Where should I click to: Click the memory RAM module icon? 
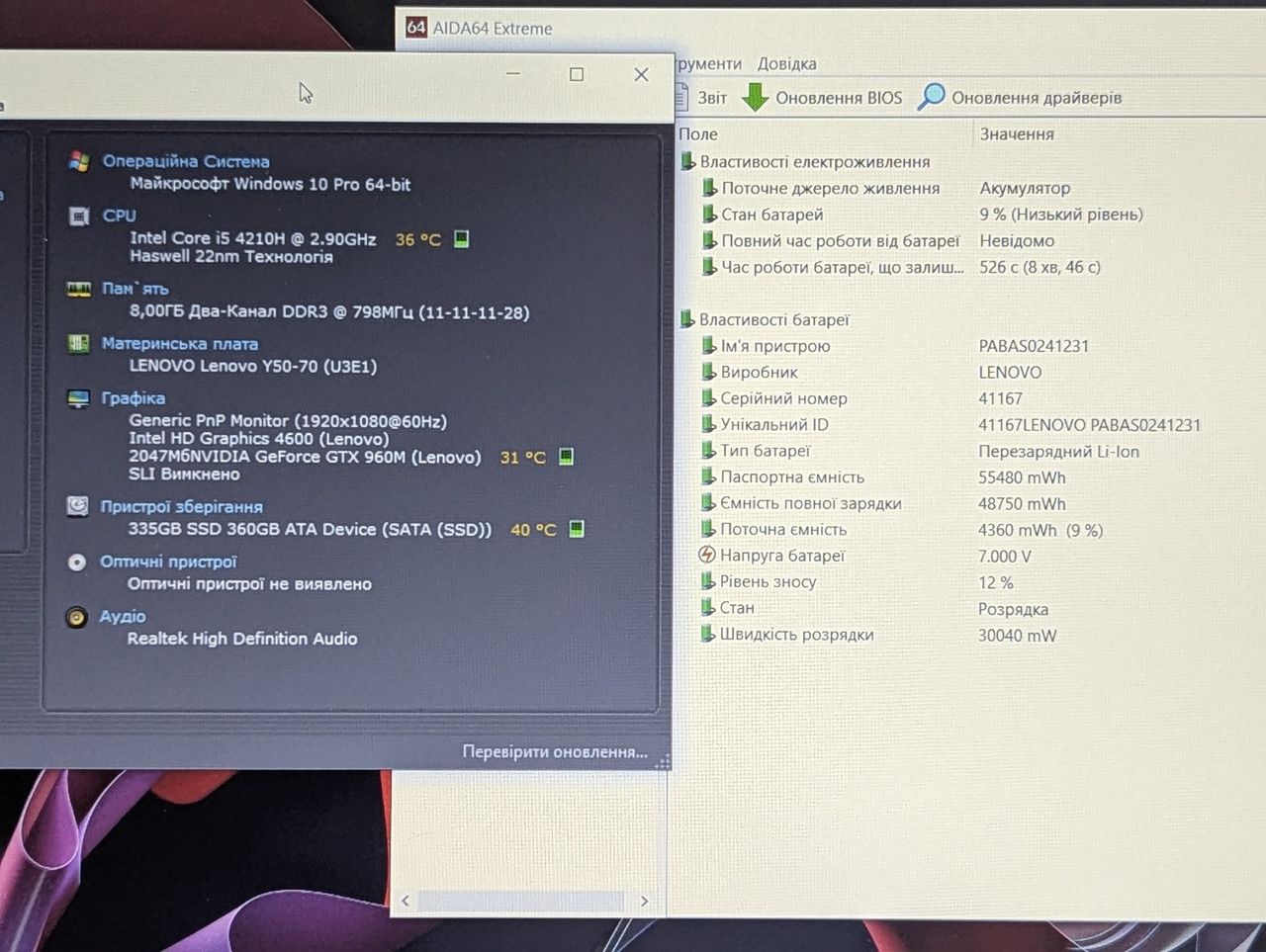click(x=78, y=289)
